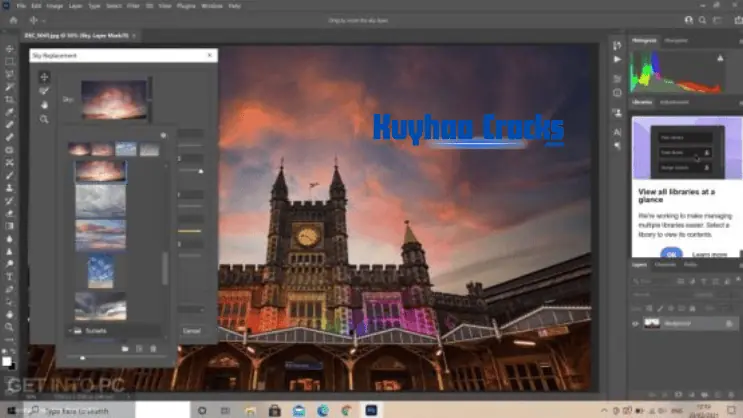Image resolution: width=743 pixels, height=418 pixels.
Task: Select the Type tool in main toolbar
Action: tap(10, 276)
